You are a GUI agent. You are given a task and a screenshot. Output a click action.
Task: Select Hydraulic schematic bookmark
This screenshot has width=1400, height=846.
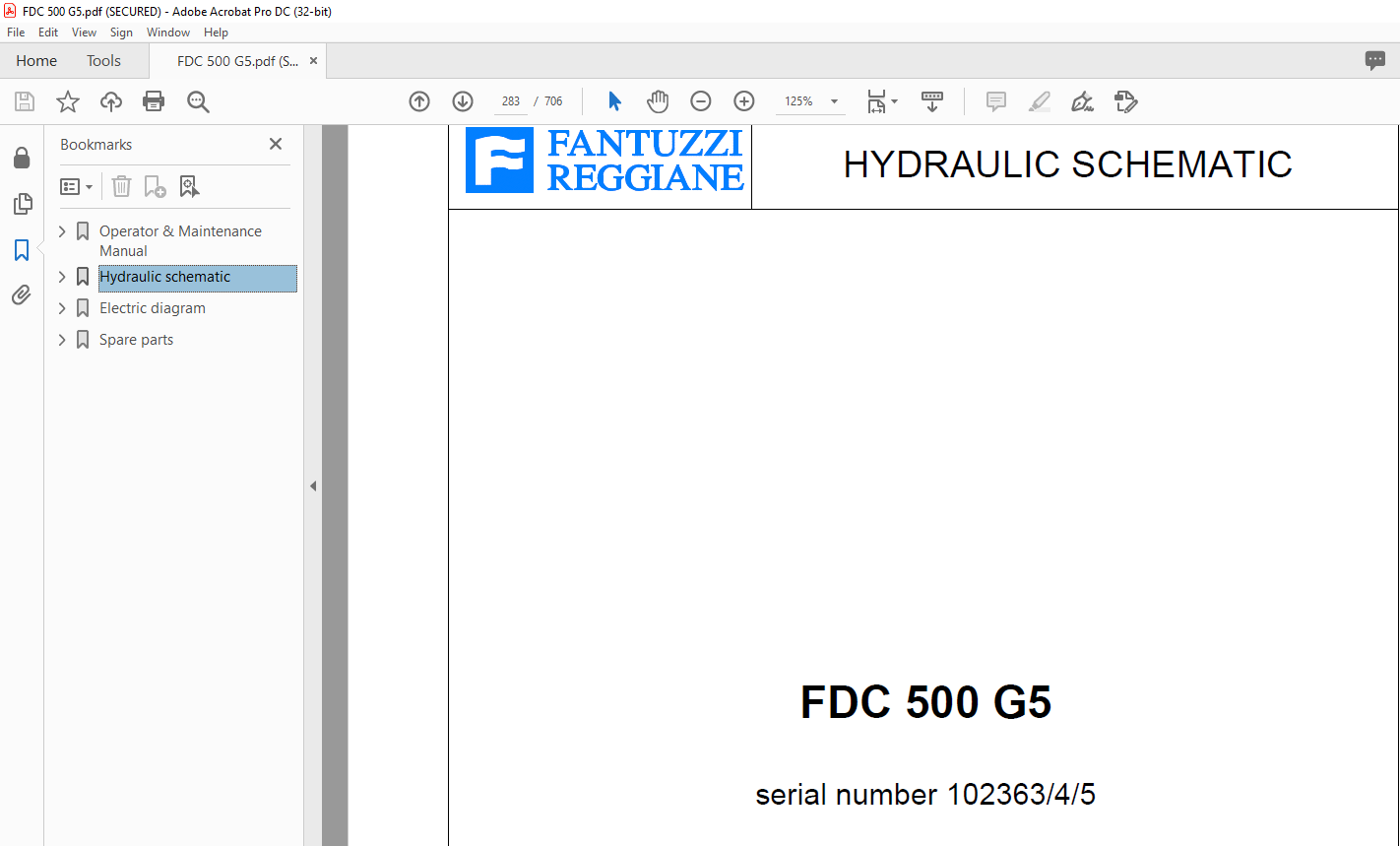pyautogui.click(x=197, y=278)
